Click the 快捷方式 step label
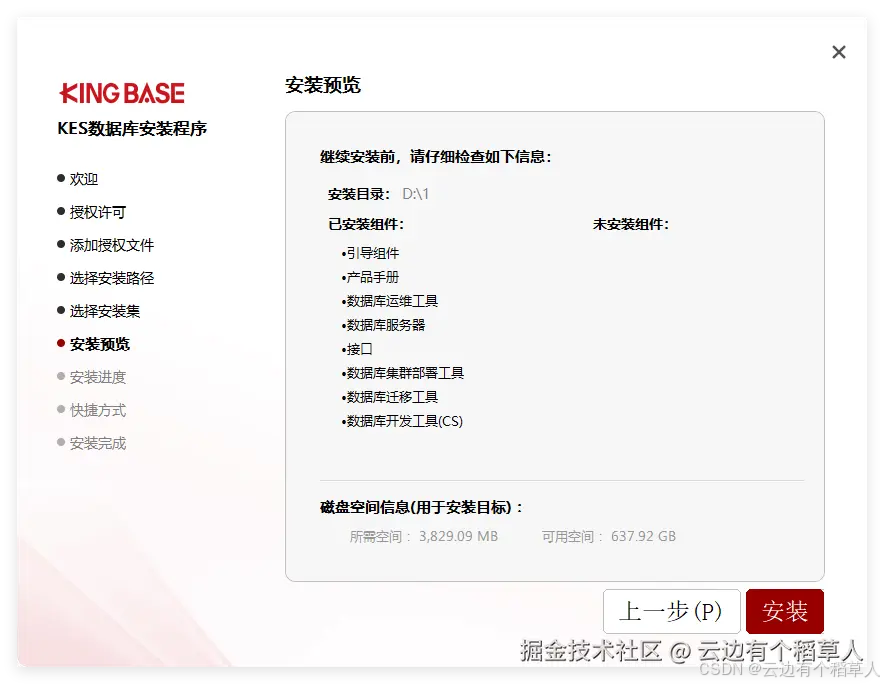Screen dimensions: 884x684 [98, 410]
